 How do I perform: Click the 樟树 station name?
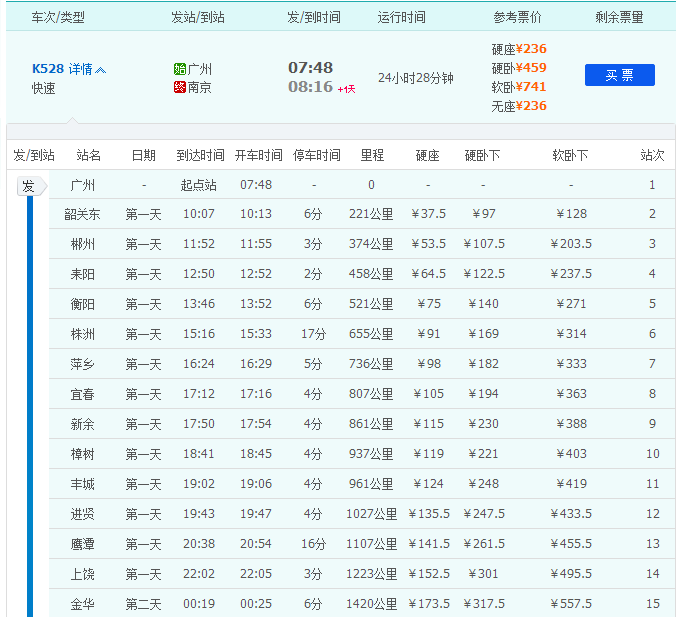pos(82,454)
